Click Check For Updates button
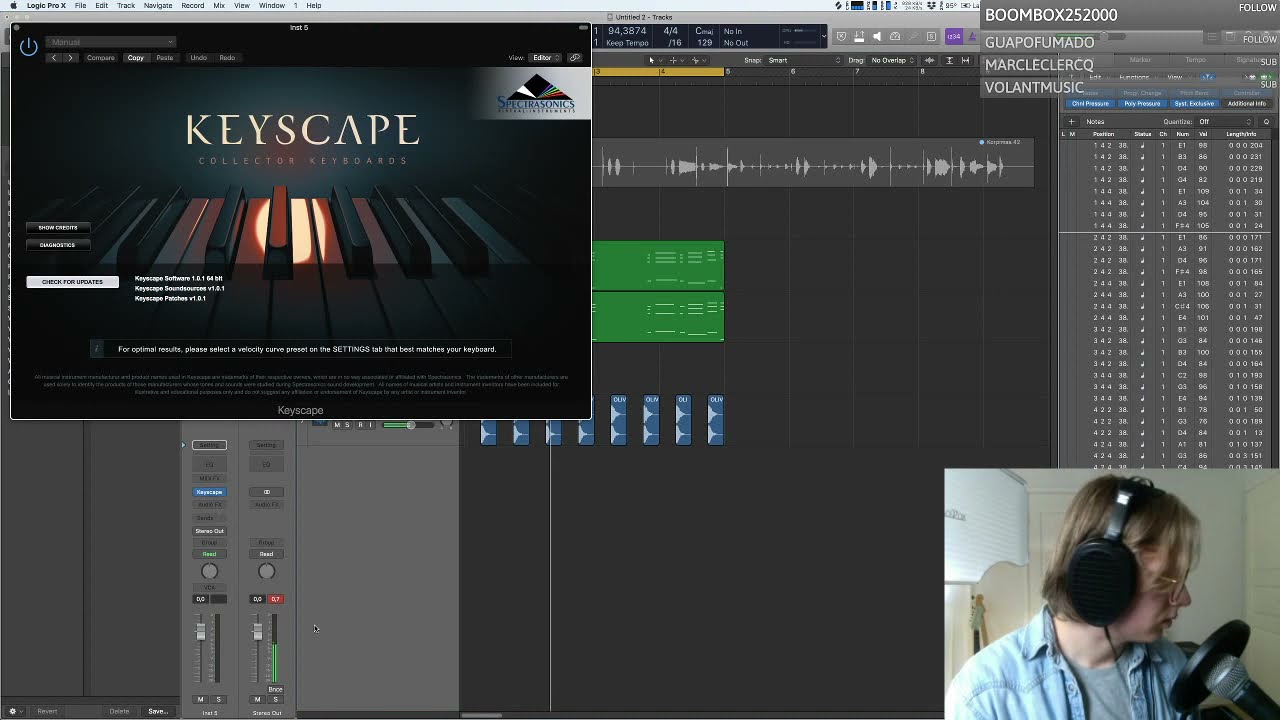This screenshot has width=1280, height=720. tap(72, 282)
